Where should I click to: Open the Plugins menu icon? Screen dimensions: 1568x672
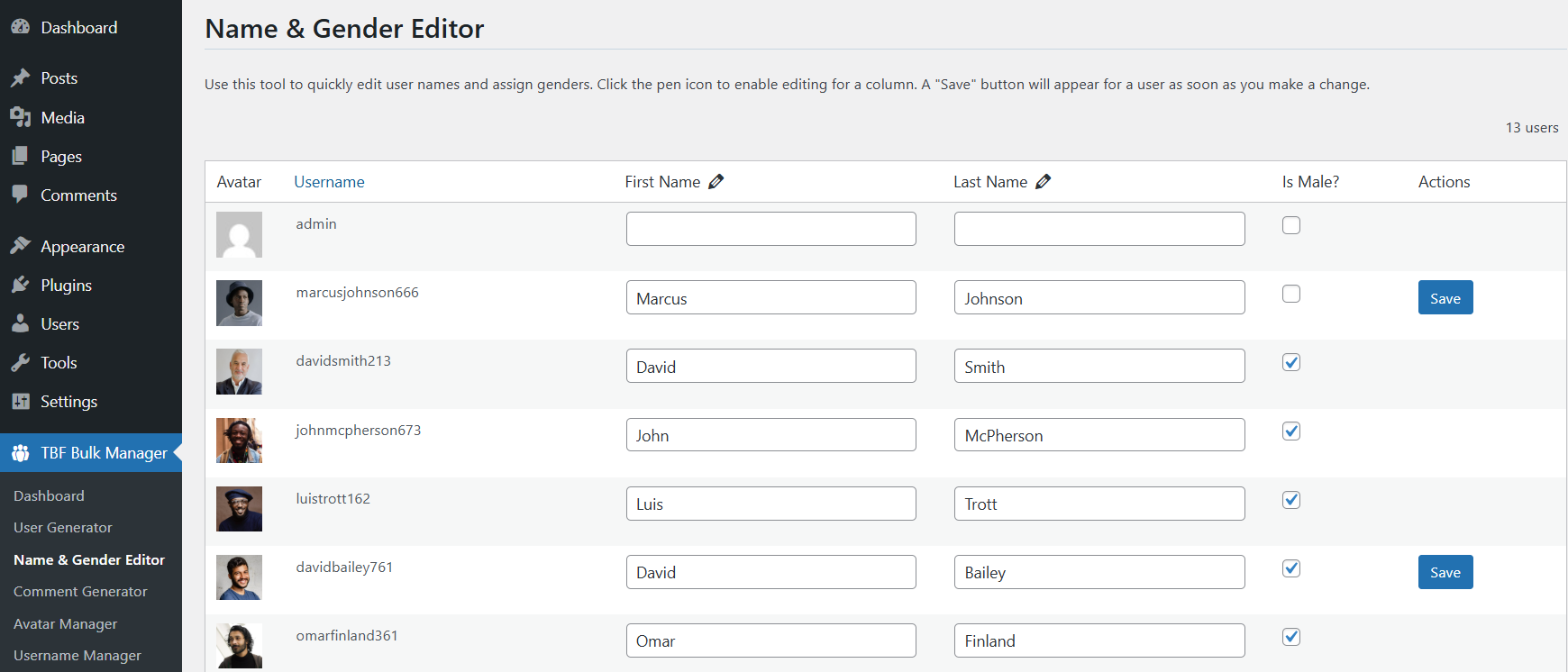[21, 286]
